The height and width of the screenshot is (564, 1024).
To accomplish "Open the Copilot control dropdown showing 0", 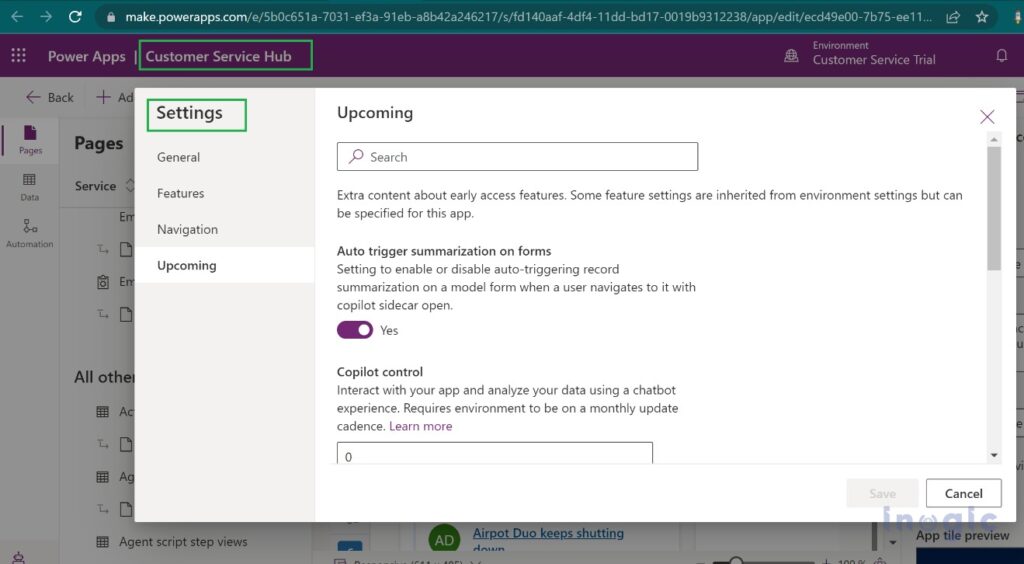I will [x=494, y=454].
